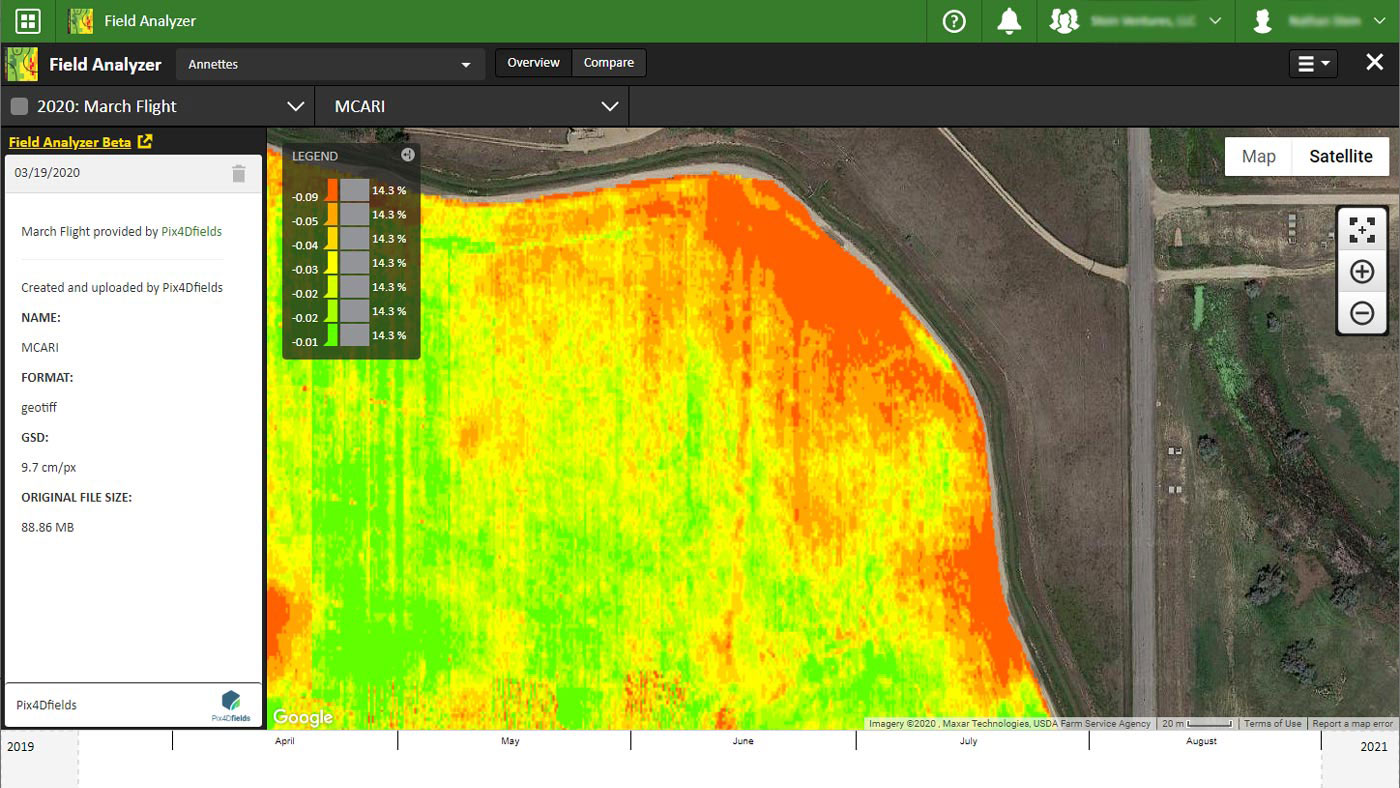
Task: Switch map view to Satellite
Action: [1341, 156]
